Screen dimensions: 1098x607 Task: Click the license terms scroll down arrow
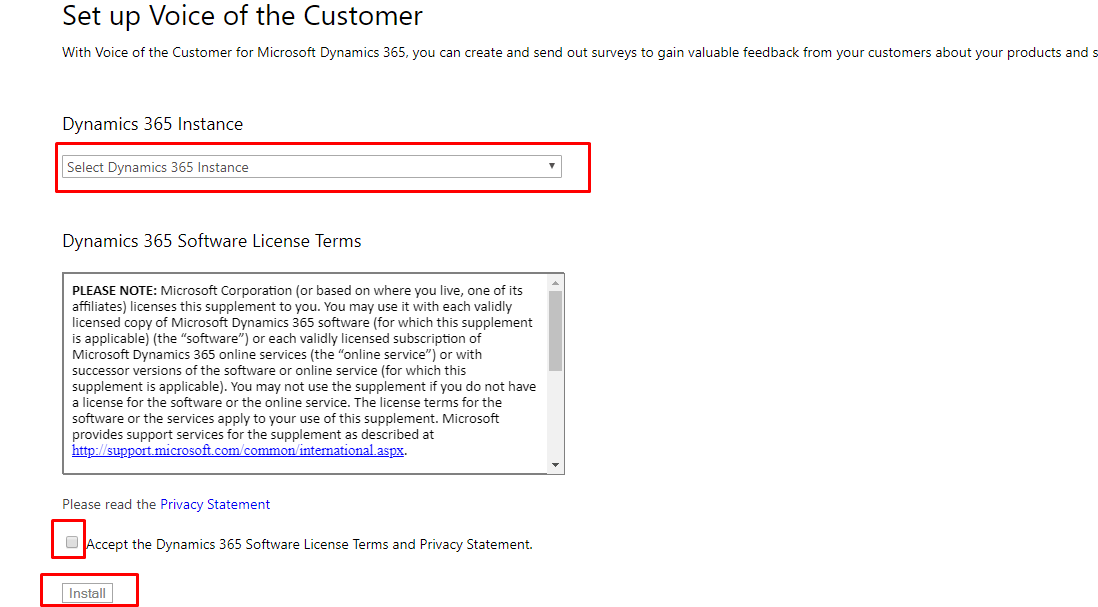pyautogui.click(x=555, y=465)
